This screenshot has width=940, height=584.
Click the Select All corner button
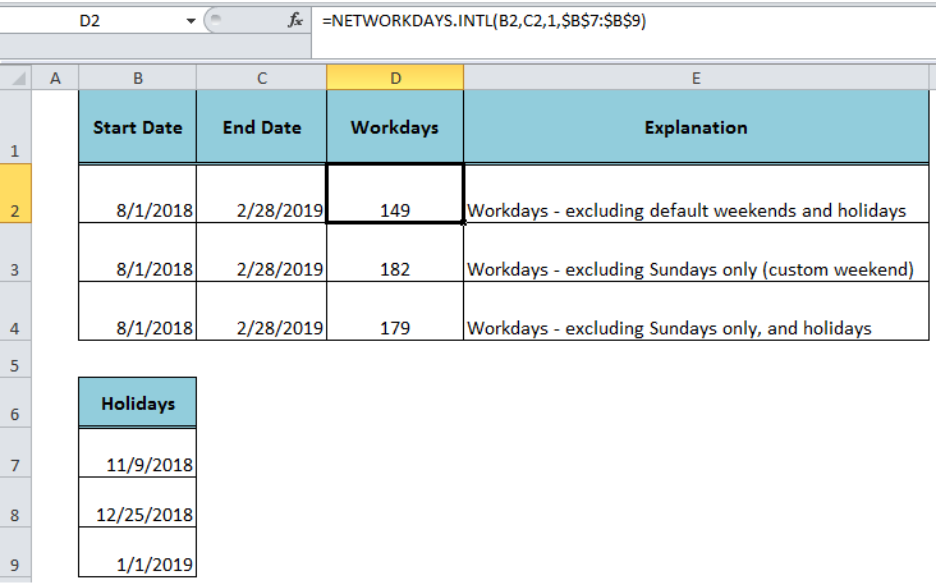[15, 77]
